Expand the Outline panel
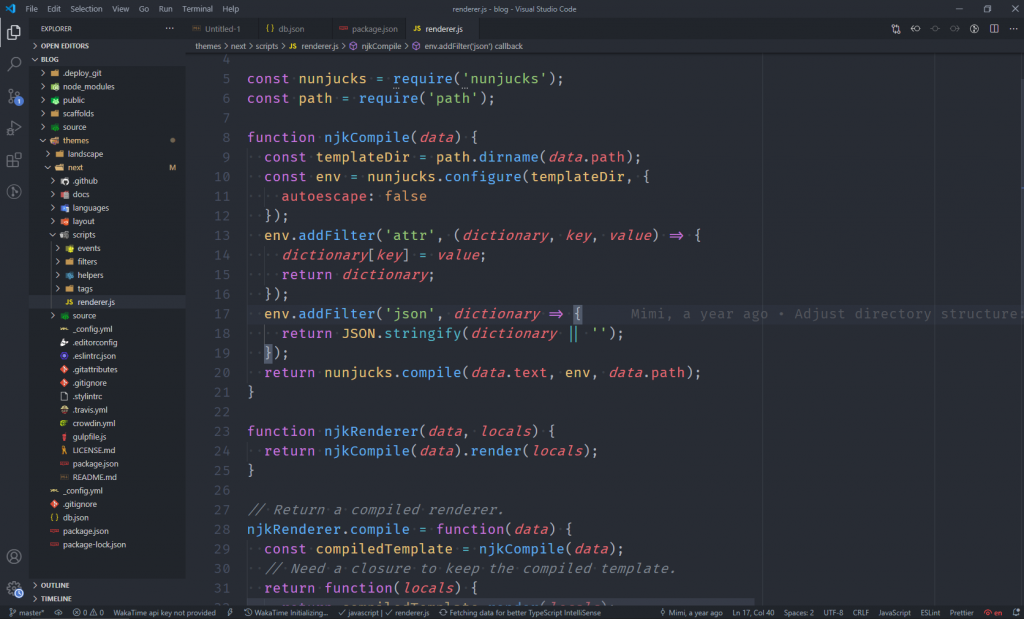The height and width of the screenshot is (619, 1024). pos(107,585)
